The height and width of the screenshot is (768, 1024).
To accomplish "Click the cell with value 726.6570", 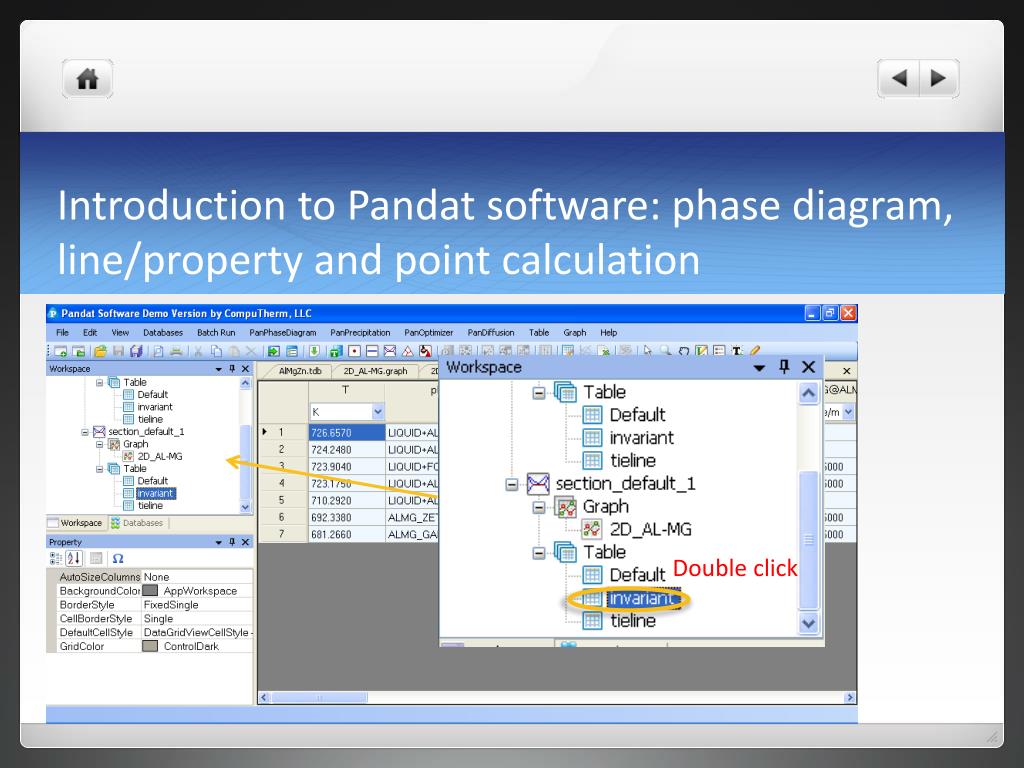I will click(x=347, y=432).
